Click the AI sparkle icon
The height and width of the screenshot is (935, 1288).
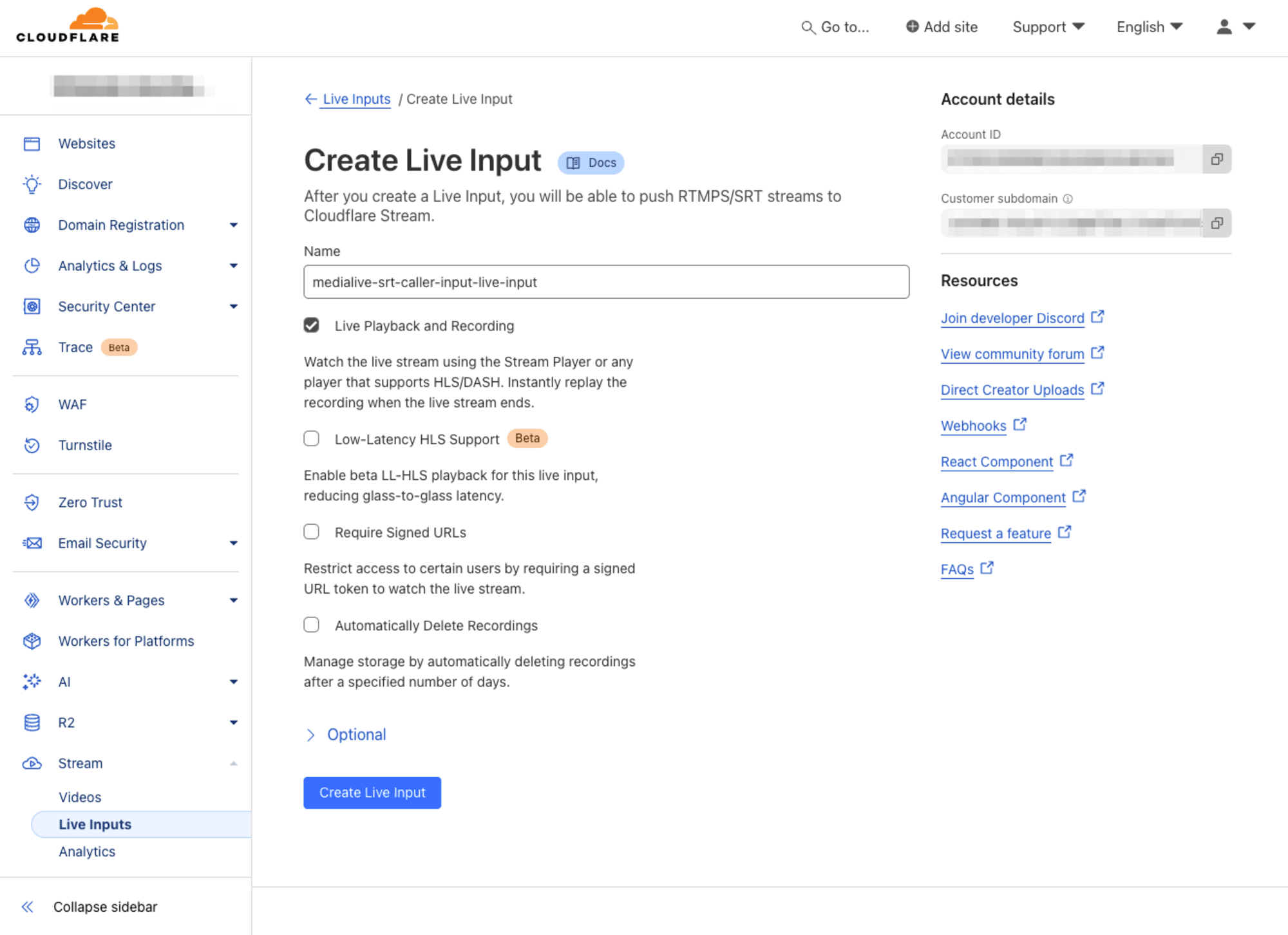pos(32,681)
